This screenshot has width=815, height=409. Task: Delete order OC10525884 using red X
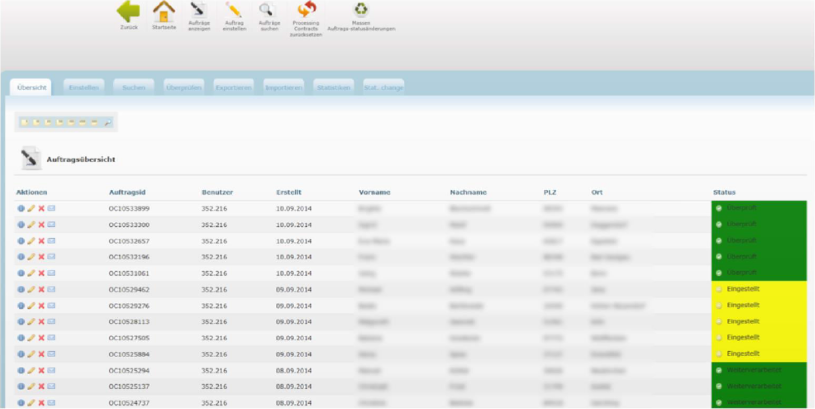coord(41,353)
